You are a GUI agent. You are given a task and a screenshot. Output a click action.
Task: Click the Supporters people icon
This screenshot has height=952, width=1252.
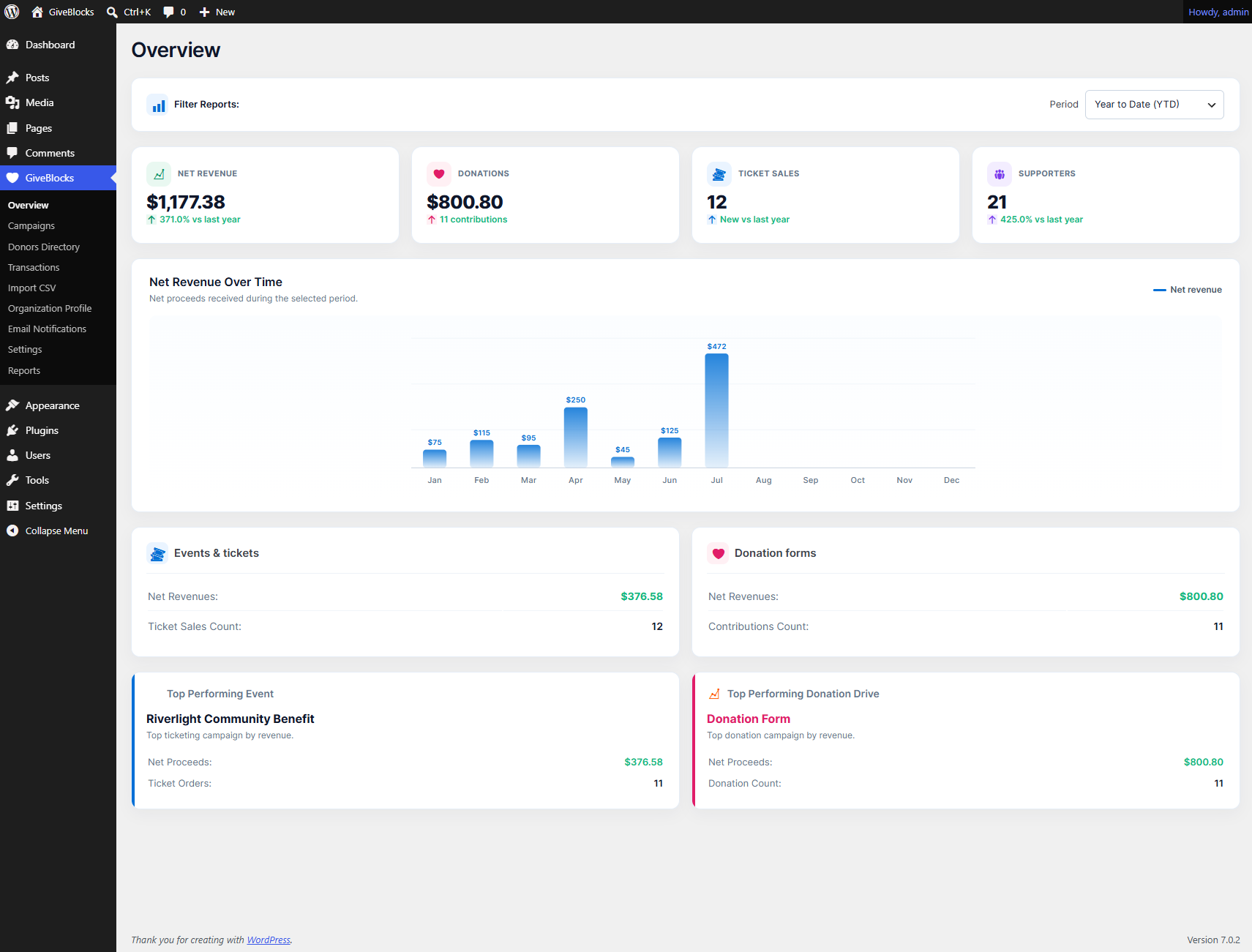point(1000,174)
